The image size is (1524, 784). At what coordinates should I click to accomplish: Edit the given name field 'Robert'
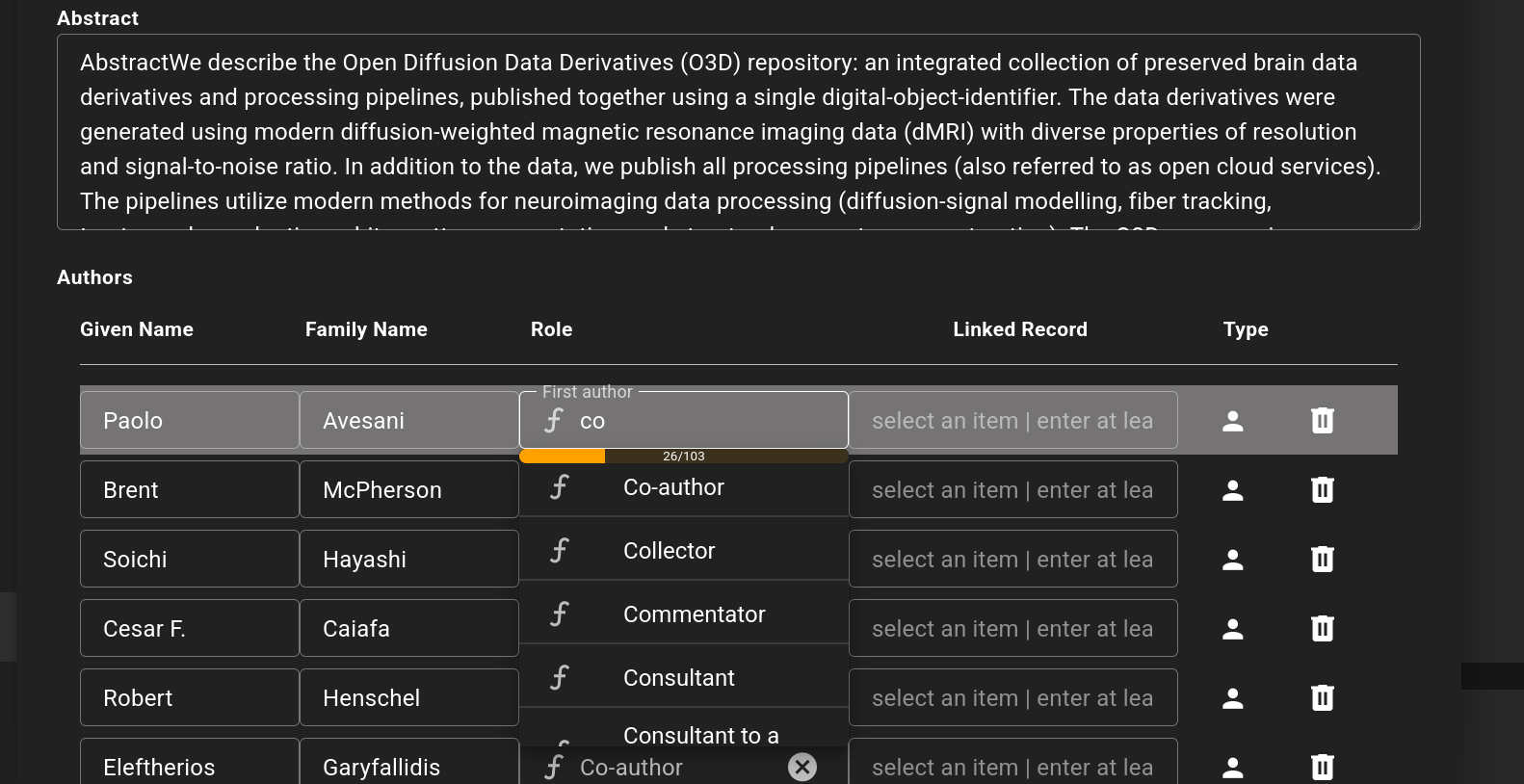coord(190,697)
